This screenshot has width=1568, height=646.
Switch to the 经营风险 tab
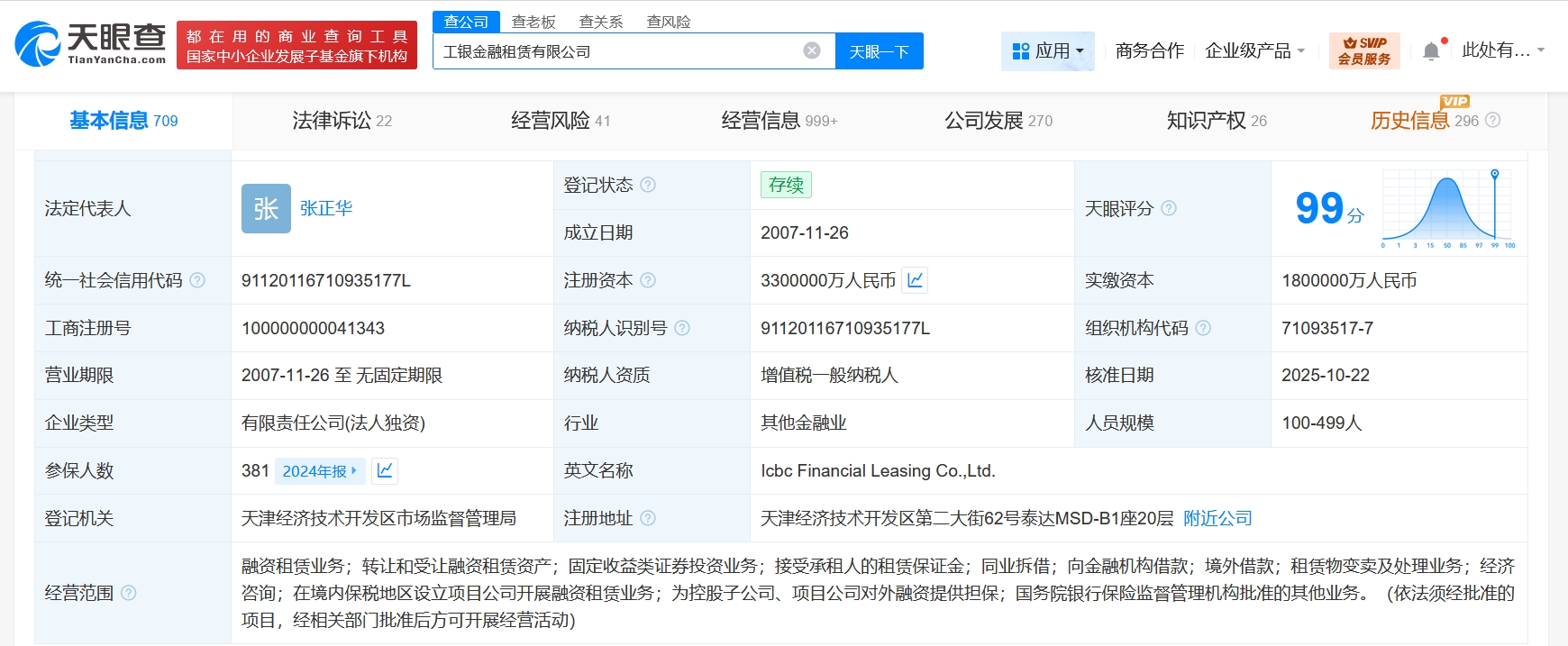click(560, 121)
